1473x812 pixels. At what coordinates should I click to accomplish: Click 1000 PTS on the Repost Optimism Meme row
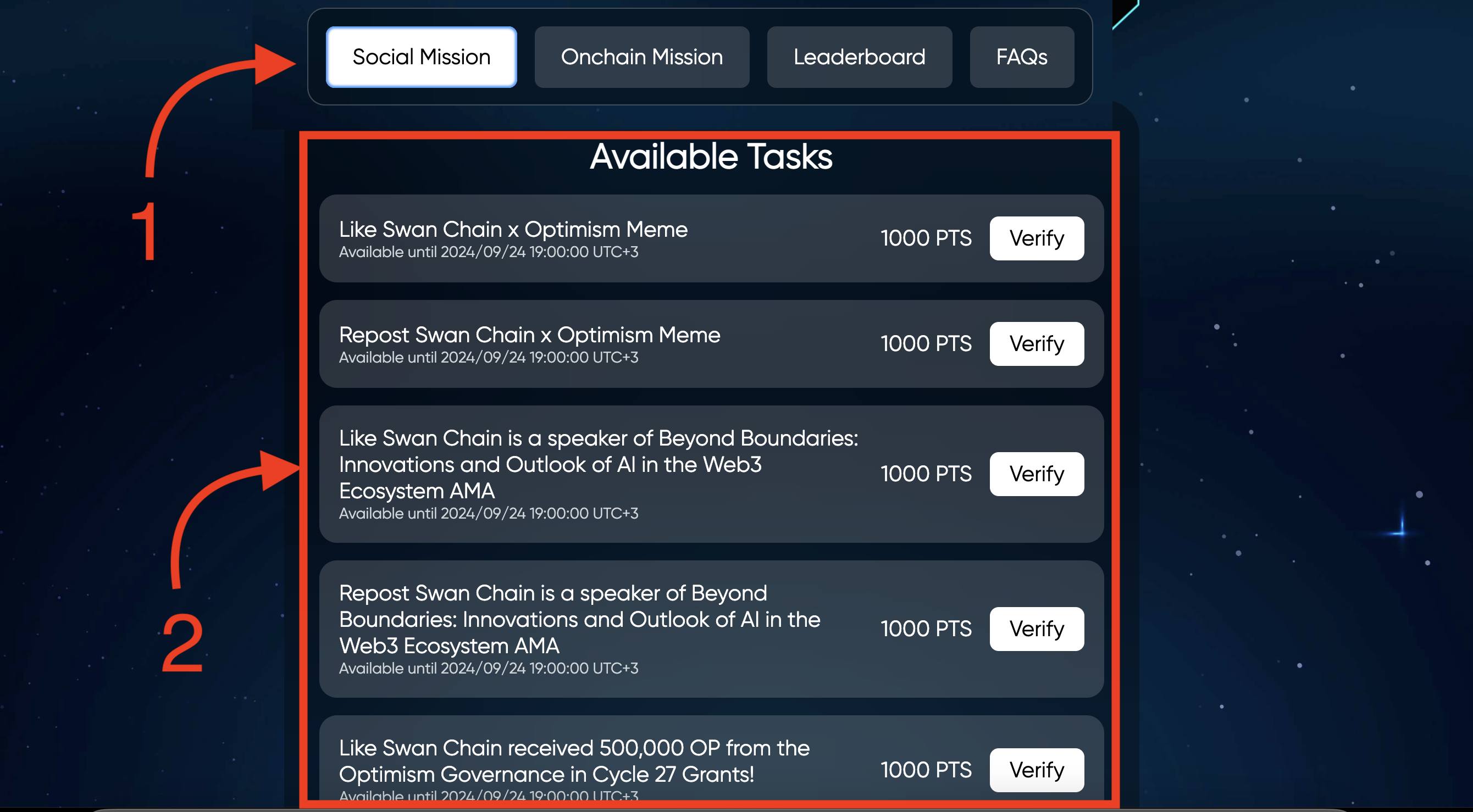point(926,344)
